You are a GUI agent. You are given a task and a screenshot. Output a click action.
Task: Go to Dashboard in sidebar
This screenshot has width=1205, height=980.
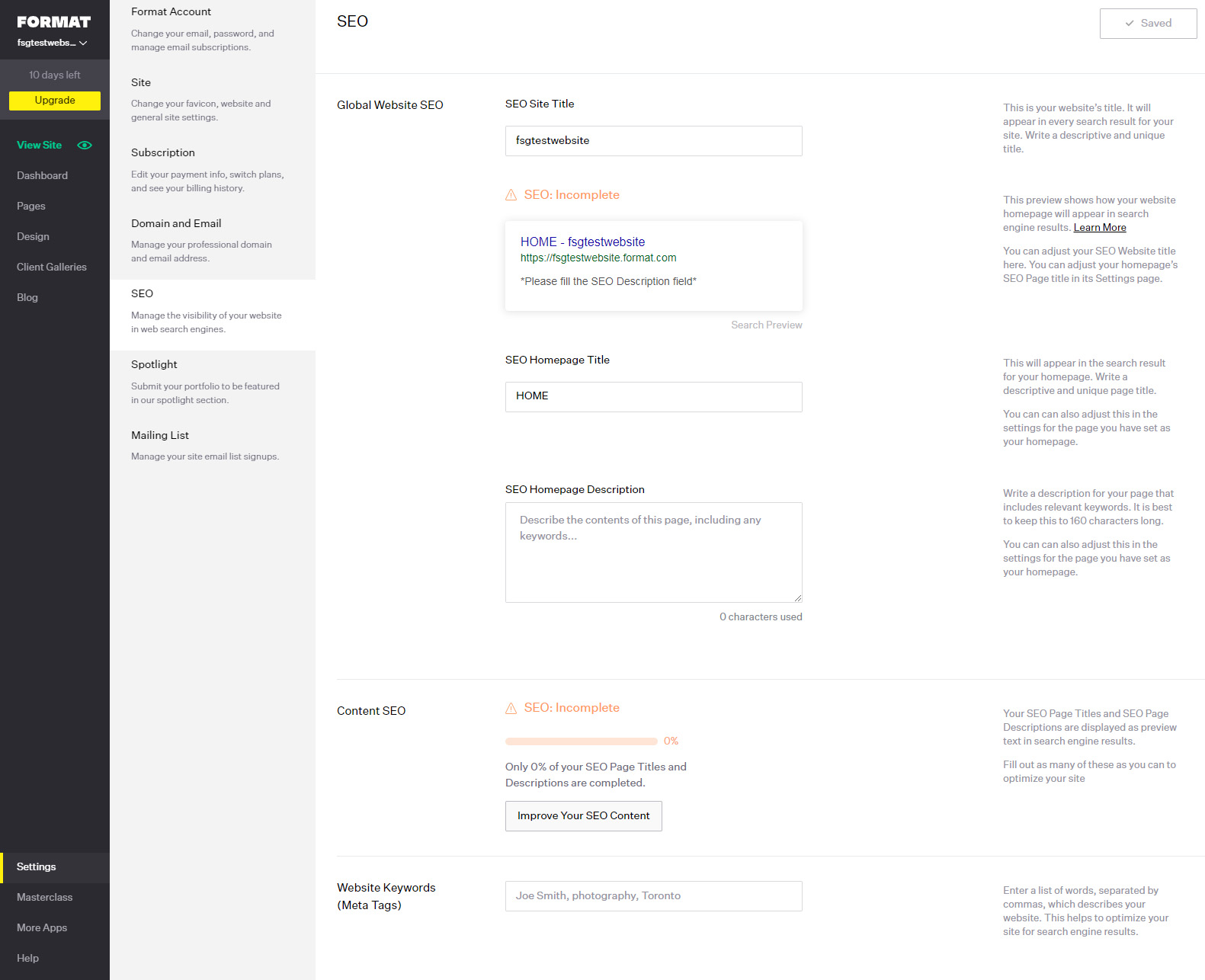pos(42,175)
